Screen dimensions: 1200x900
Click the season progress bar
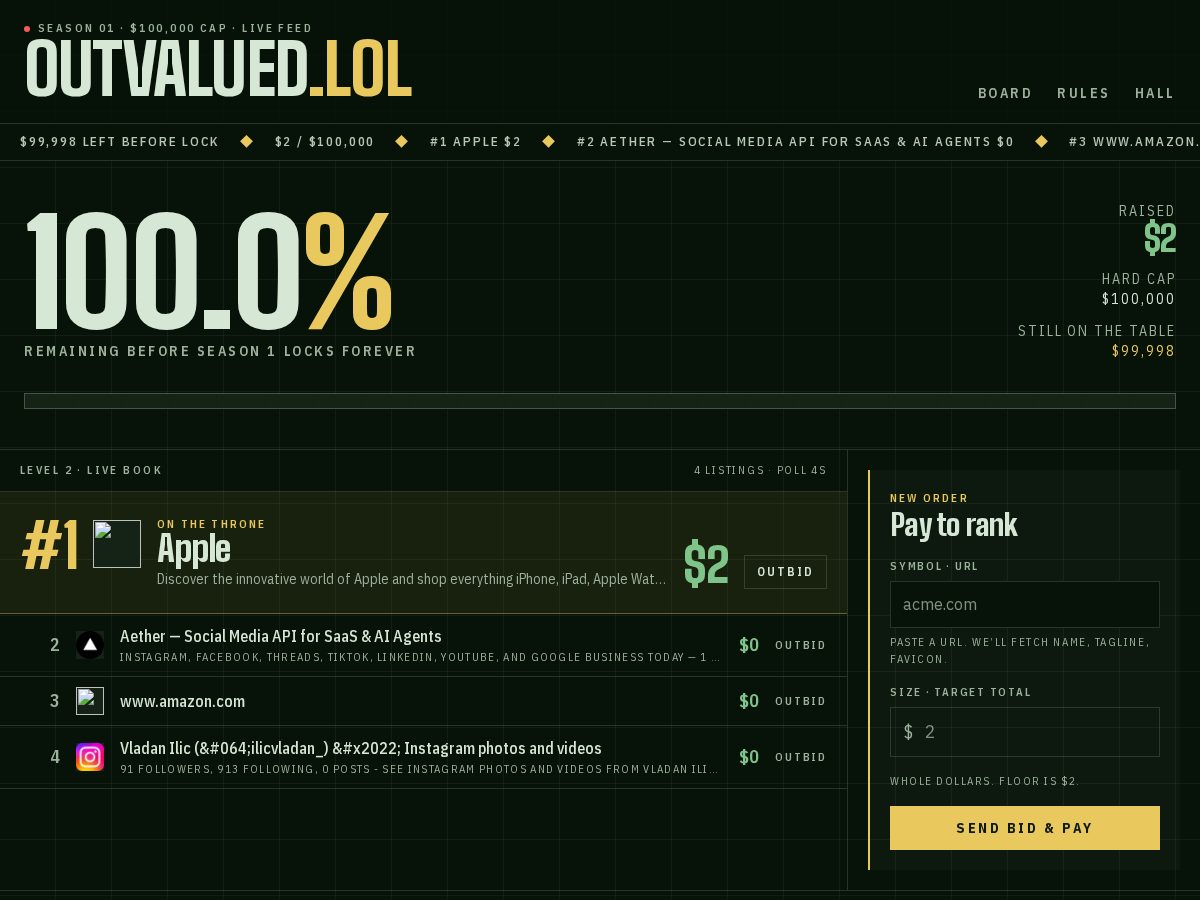(x=600, y=401)
